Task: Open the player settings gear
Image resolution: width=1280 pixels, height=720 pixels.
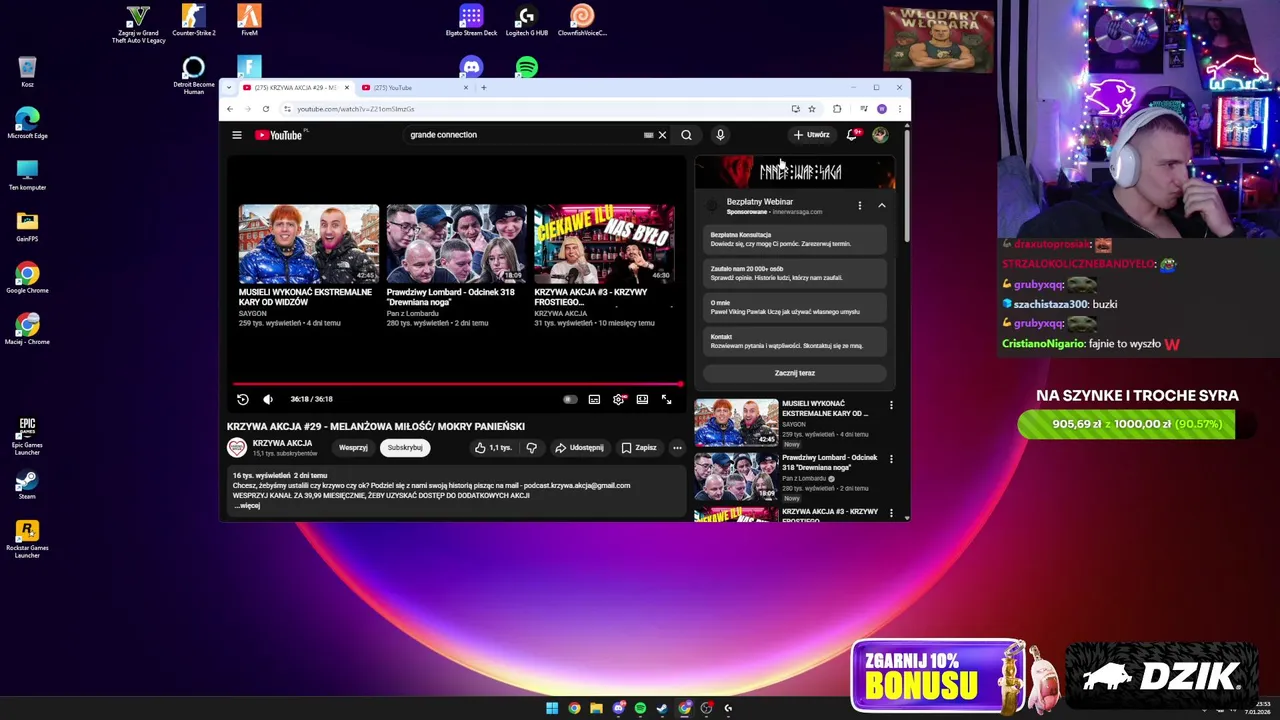Action: [619, 399]
